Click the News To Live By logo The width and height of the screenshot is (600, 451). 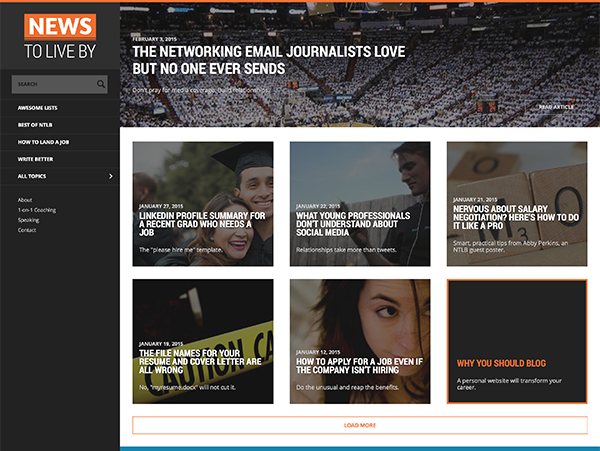(x=59, y=39)
